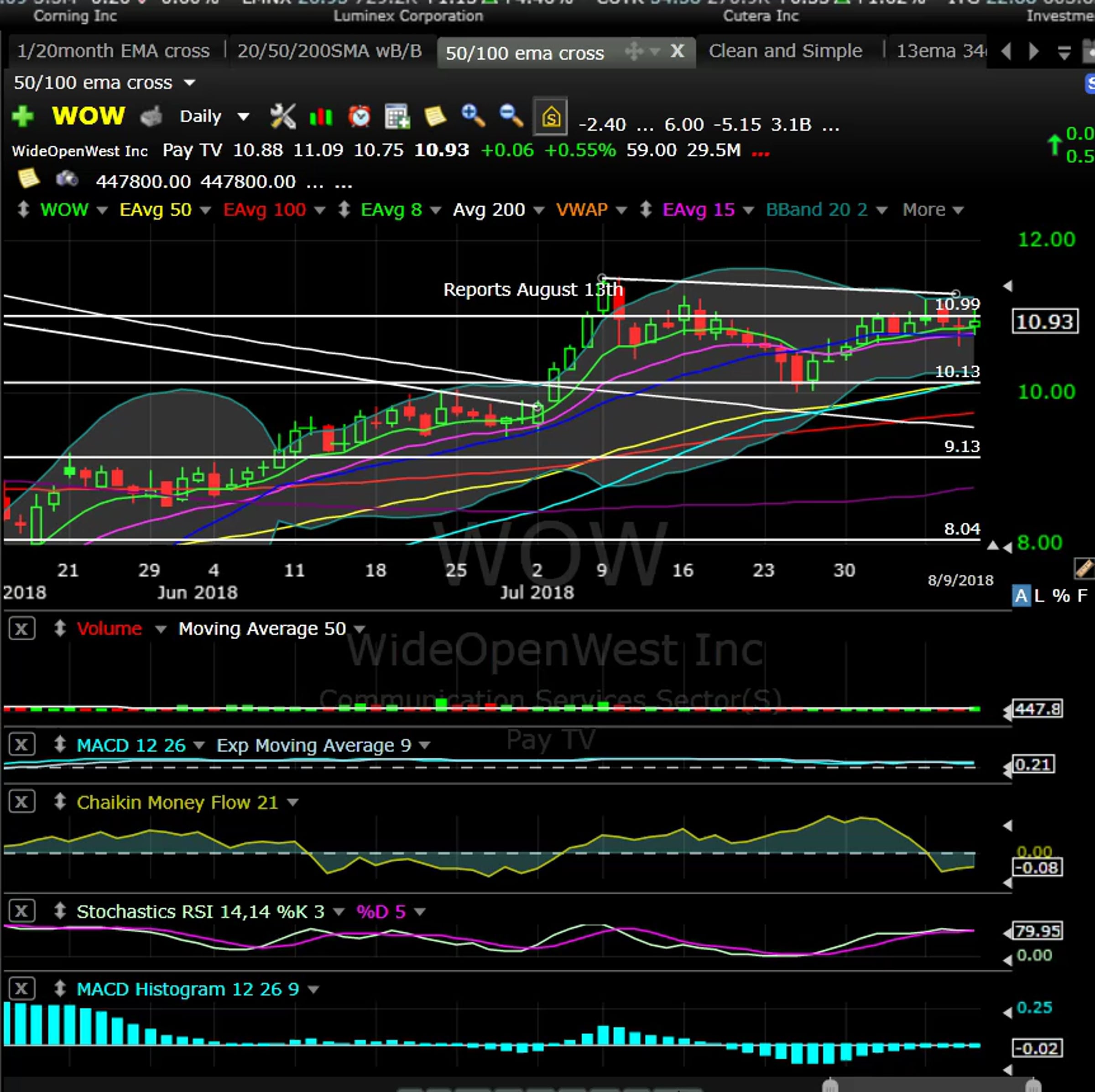This screenshot has height=1092, width=1095.
Task: Click reorder arrows beside EAvg 15
Action: coord(646,210)
